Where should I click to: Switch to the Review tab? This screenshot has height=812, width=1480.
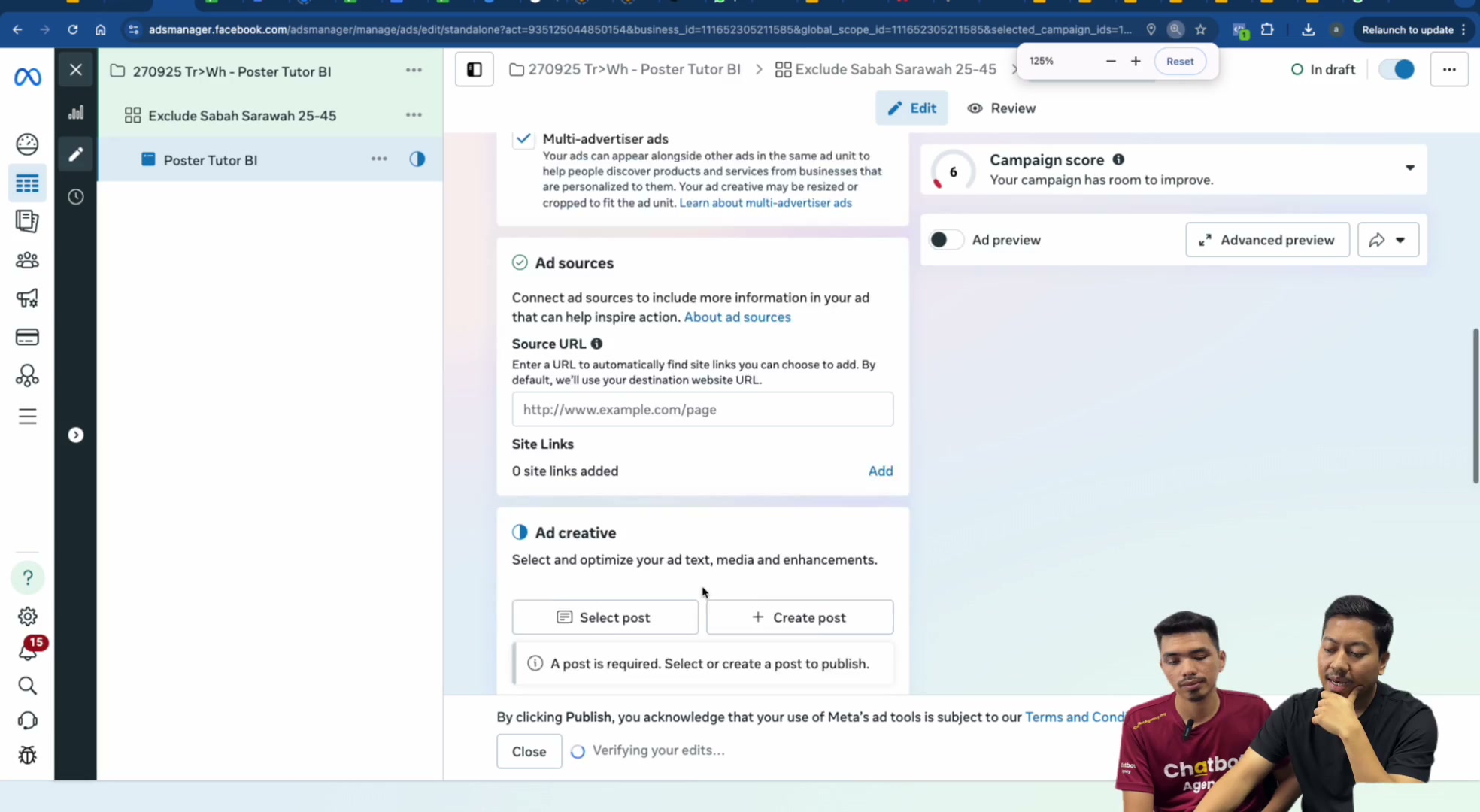pyautogui.click(x=1002, y=108)
